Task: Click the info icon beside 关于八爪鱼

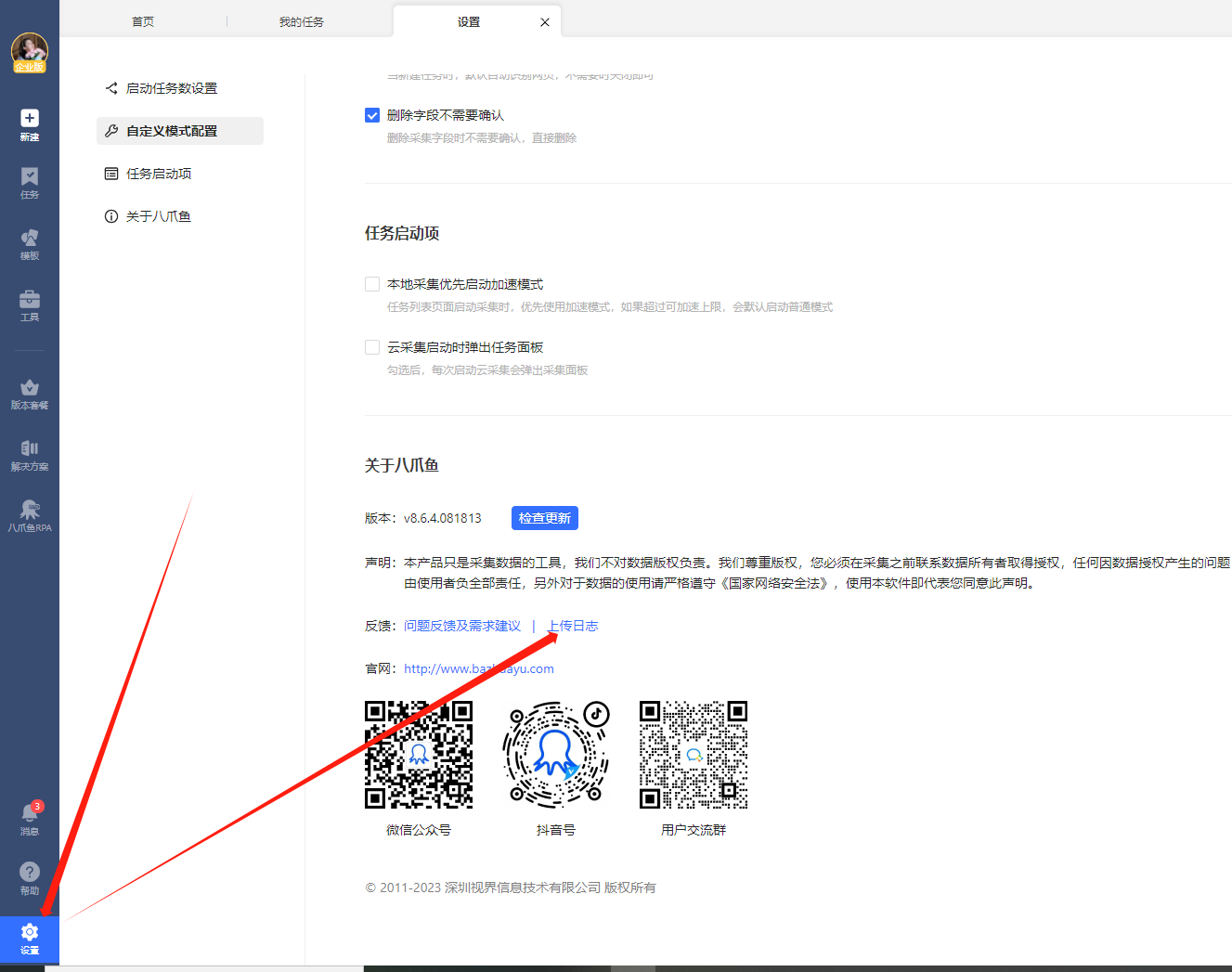Action: 111,216
